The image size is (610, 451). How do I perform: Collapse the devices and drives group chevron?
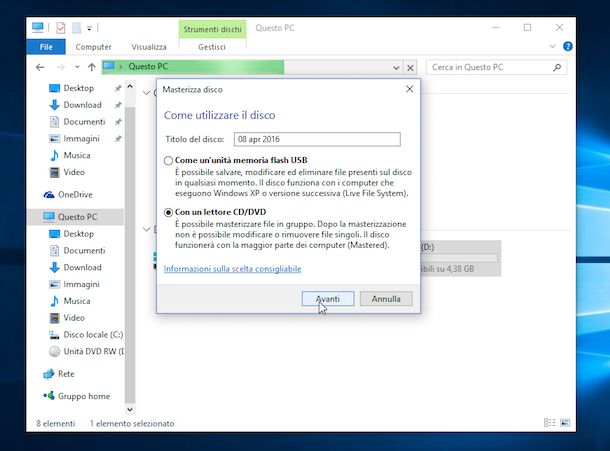146,229
